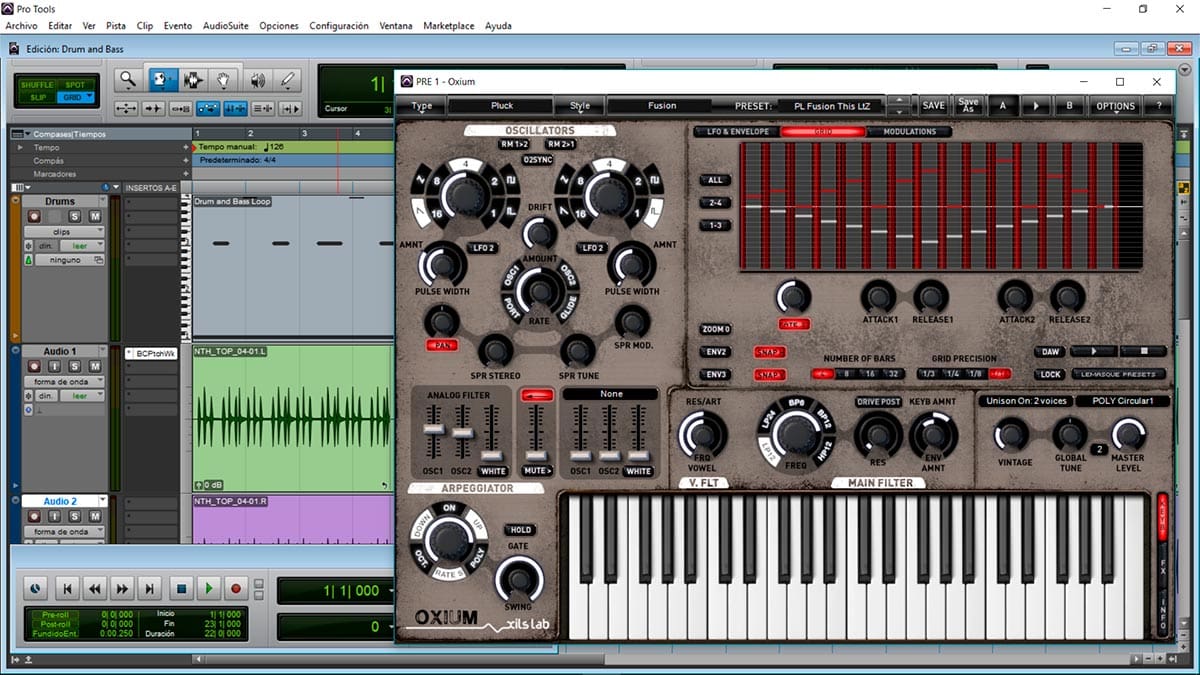Open the OPTIONS dropdown in Oxium
The height and width of the screenshot is (675, 1200).
(1116, 106)
